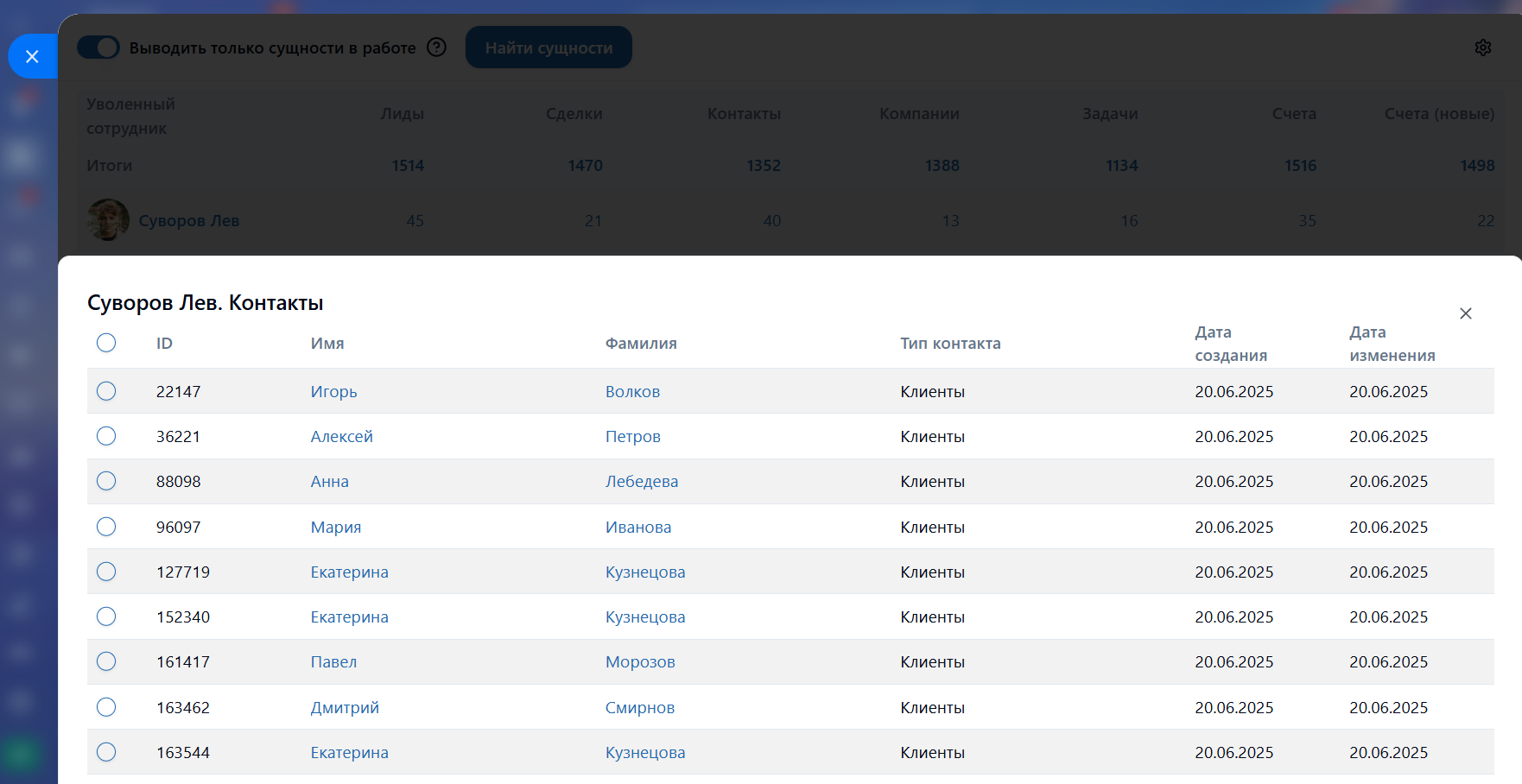Open Екатерина in row 163544
The width and height of the screenshot is (1522, 784).
pyautogui.click(x=350, y=752)
